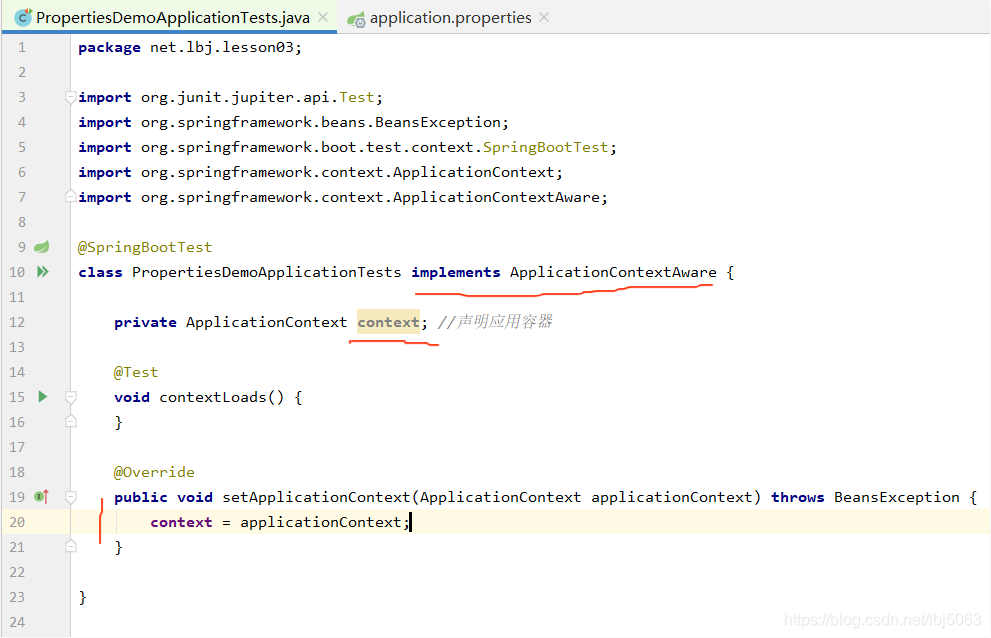Screen dimensions: 991x638
Task: Click the class name PropertiesDemoApplicationTests on line 10
Action: [266, 273]
